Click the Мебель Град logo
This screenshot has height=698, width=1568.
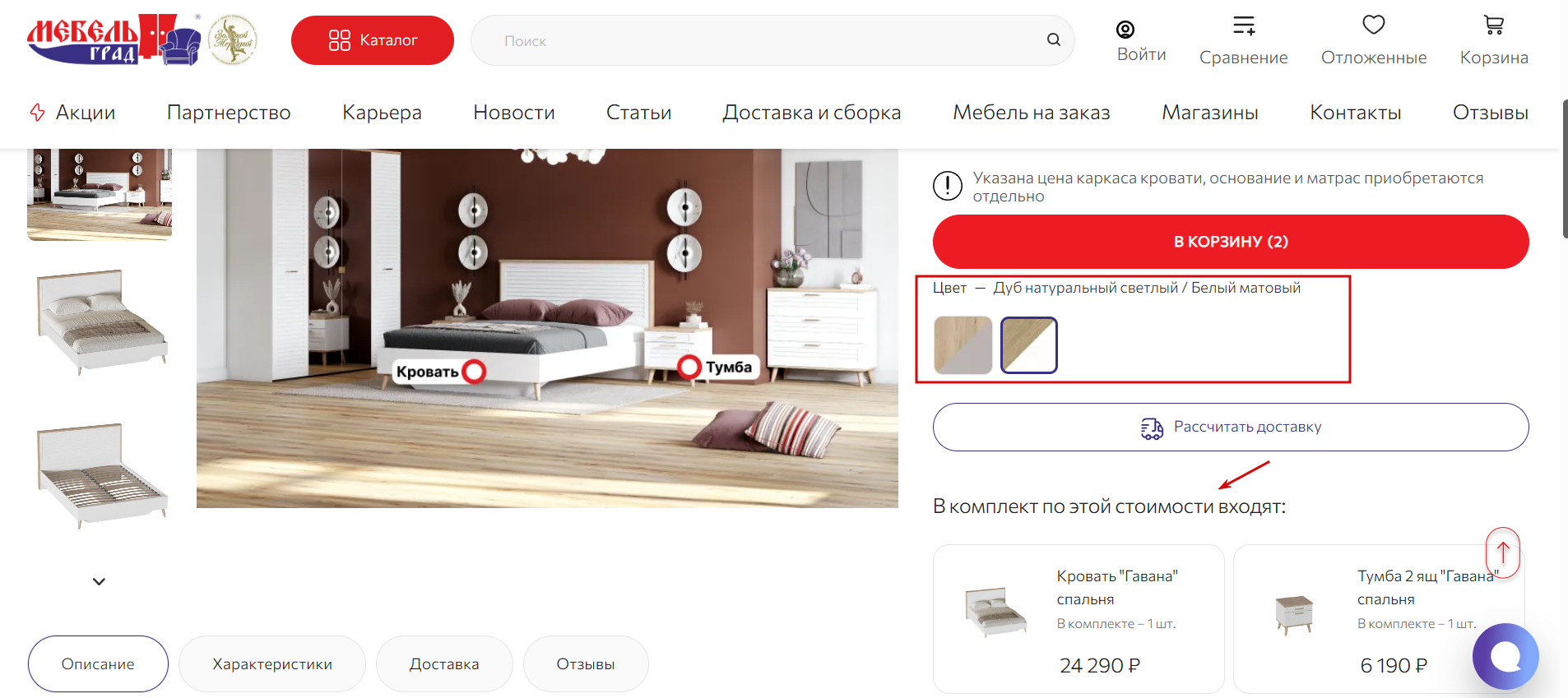pos(114,39)
